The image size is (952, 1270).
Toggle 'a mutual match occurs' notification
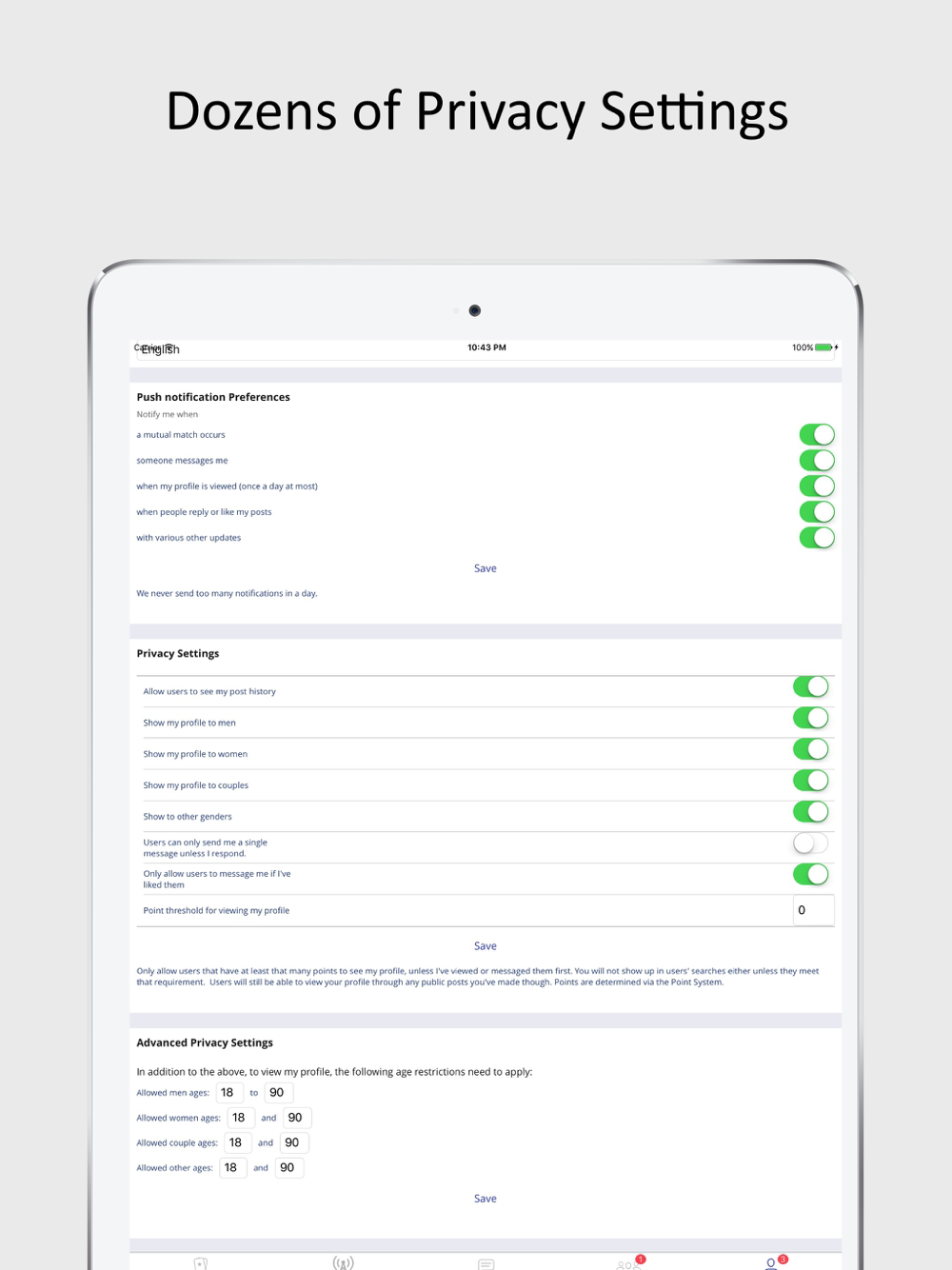[x=817, y=435]
